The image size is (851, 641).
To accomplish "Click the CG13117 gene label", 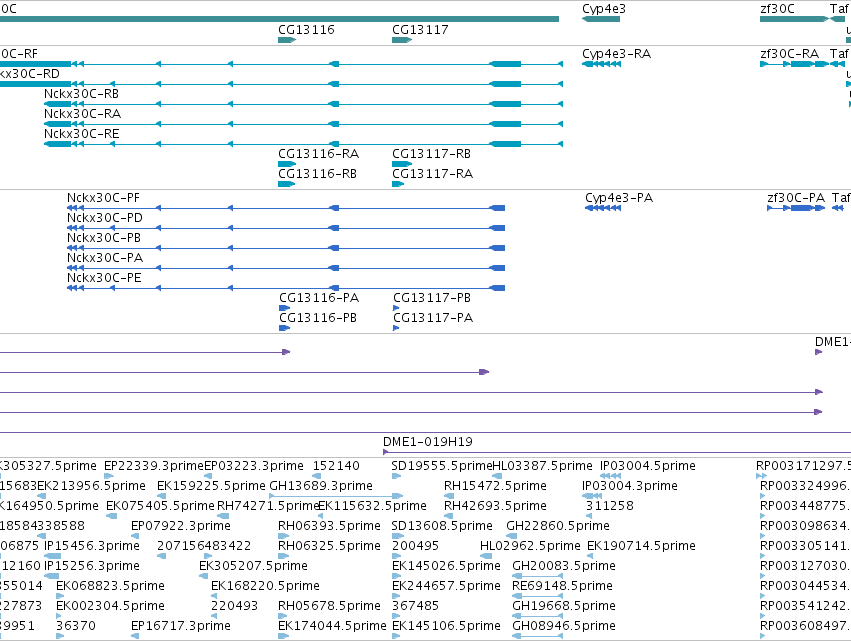I will 420,29.
